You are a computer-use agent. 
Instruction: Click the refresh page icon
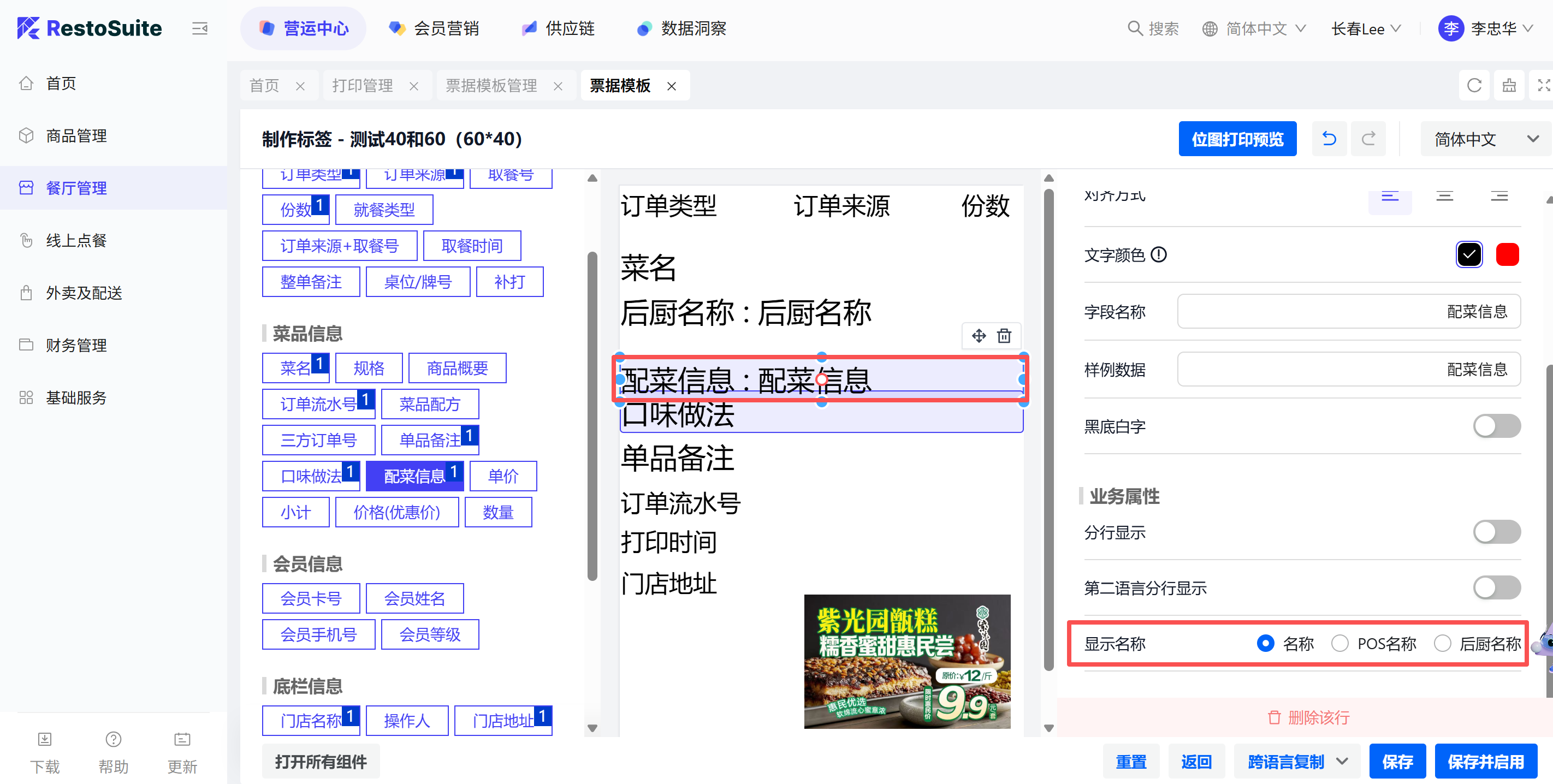[x=1474, y=86]
